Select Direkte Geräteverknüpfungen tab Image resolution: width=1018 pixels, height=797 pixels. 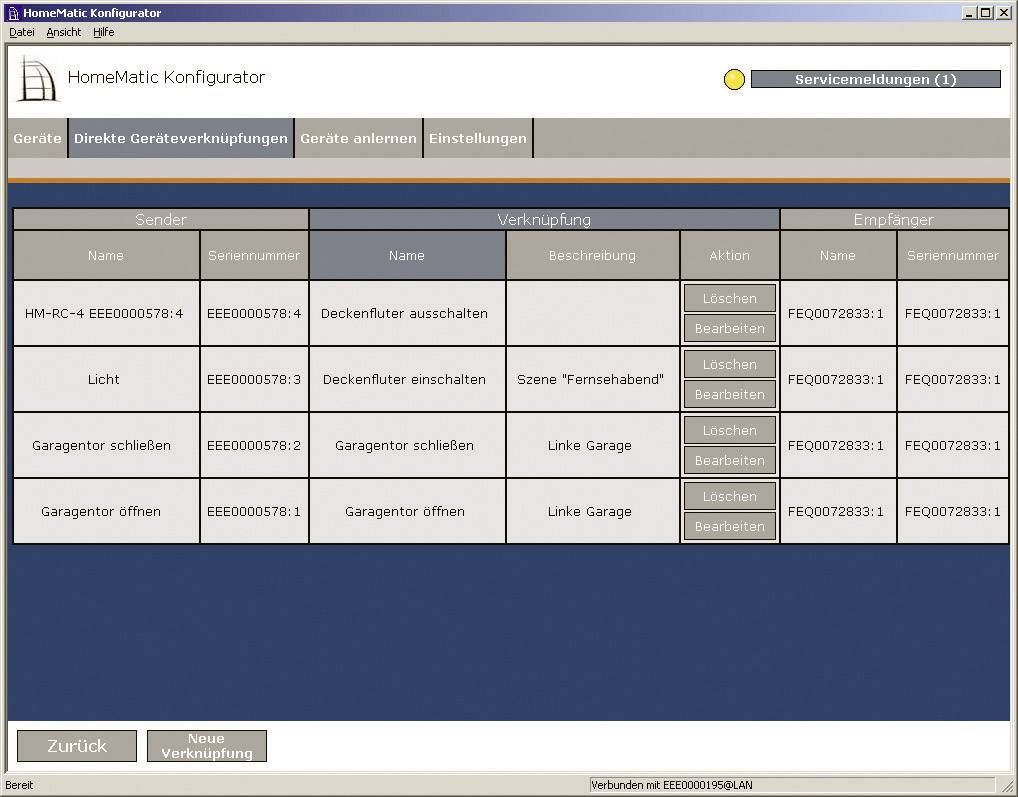pyautogui.click(x=181, y=139)
